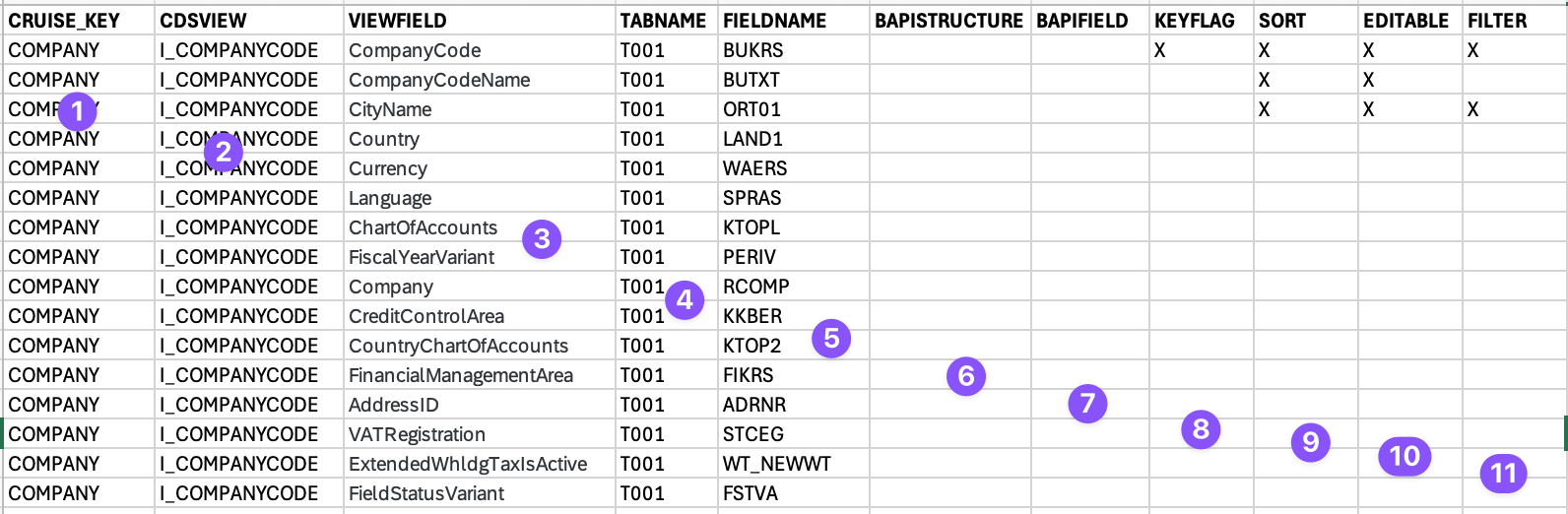
Task: Click the FIELDNAME column header
Action: [794, 21]
